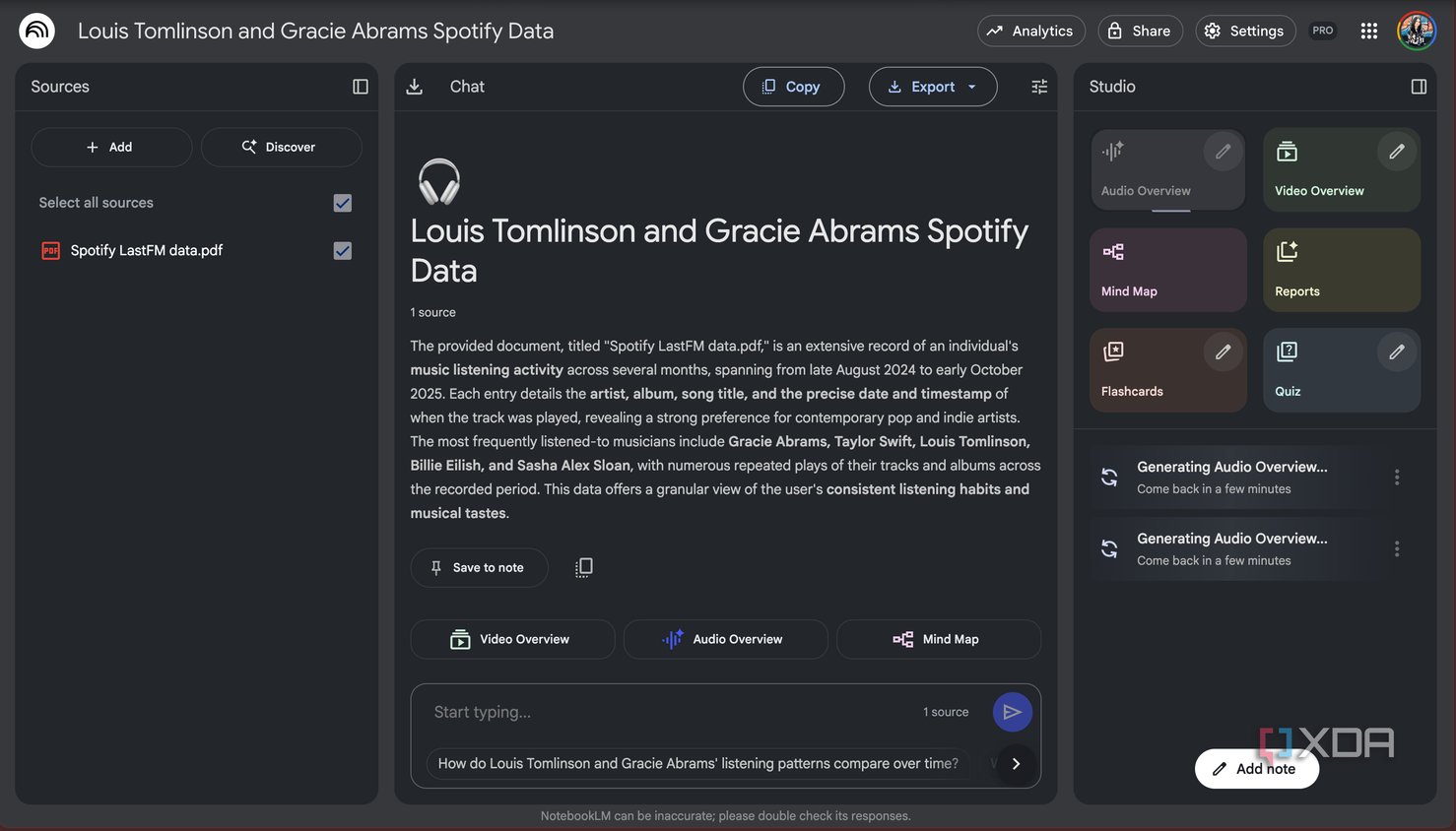Click Discover sources button
The height and width of the screenshot is (831, 1456).
tap(281, 147)
